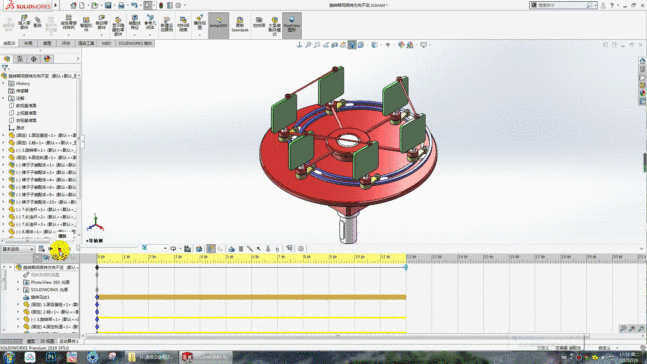The image size is (647, 364).
Task: Click the Move Component icon
Action: click(x=102, y=22)
